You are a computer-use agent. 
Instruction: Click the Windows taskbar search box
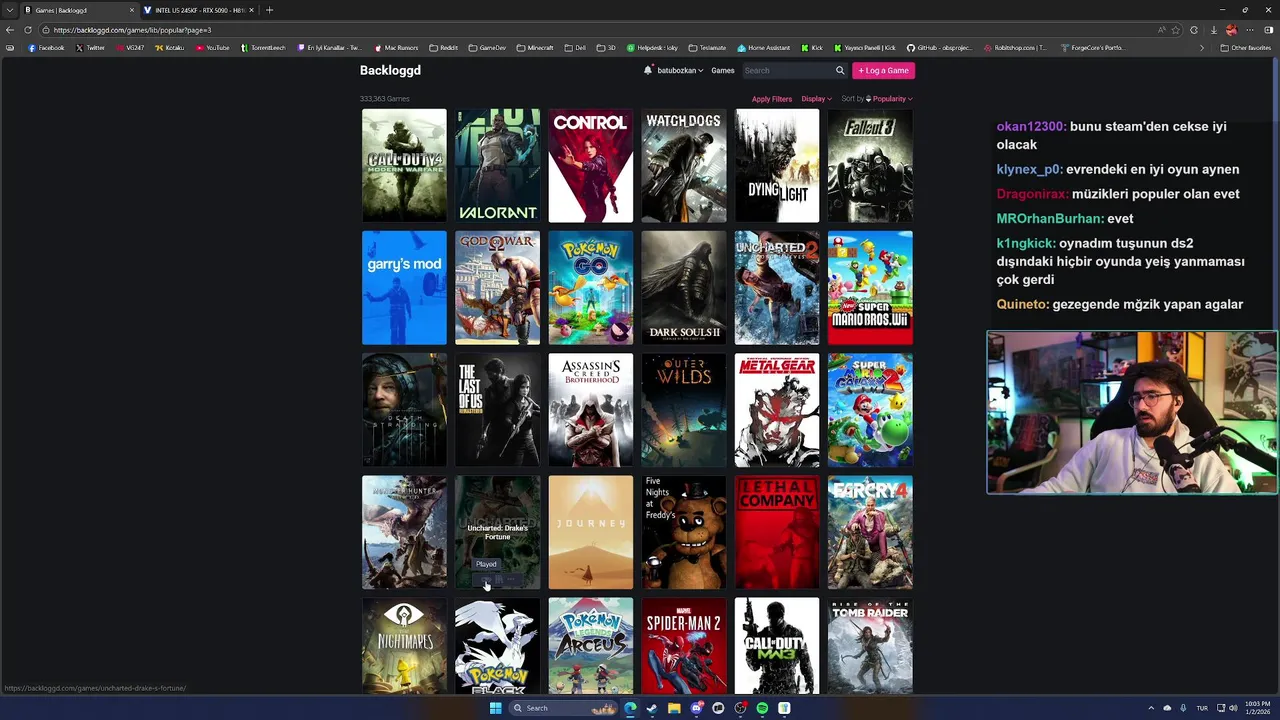pyautogui.click(x=563, y=708)
